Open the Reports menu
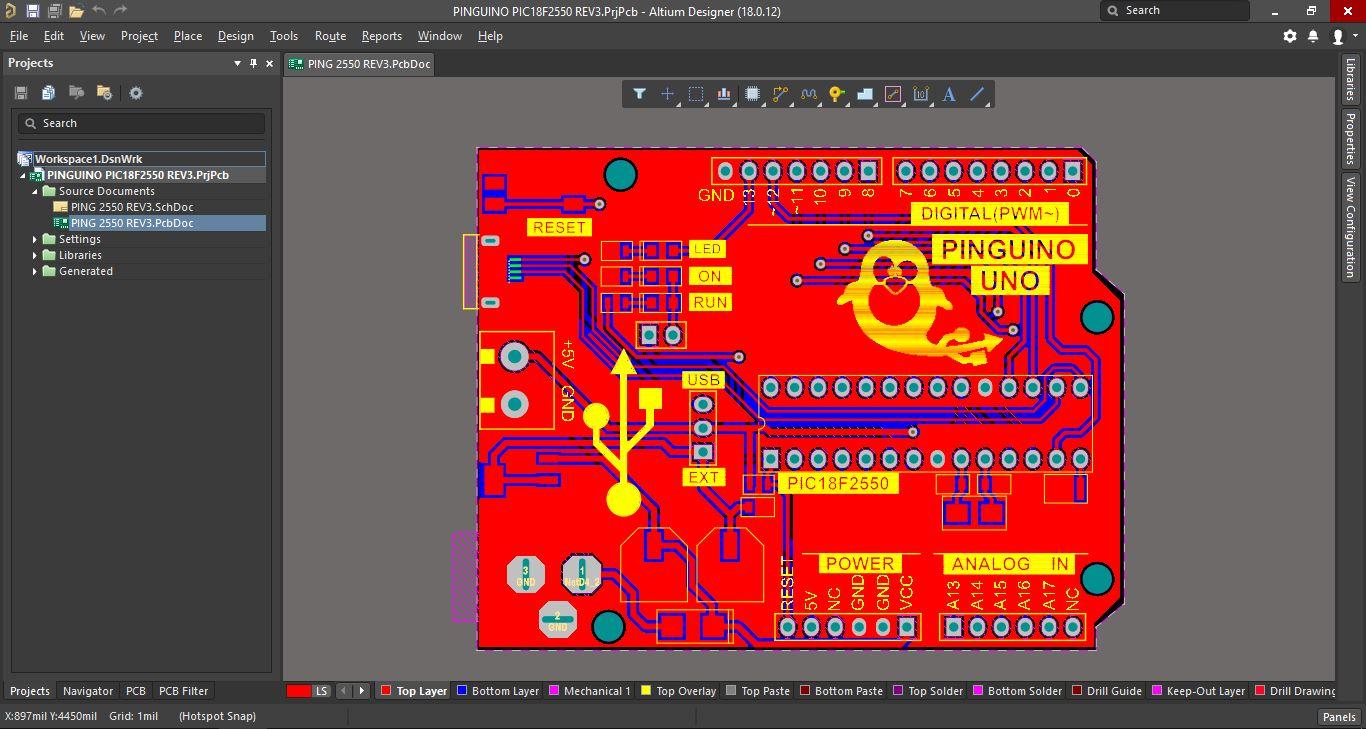 pos(382,36)
